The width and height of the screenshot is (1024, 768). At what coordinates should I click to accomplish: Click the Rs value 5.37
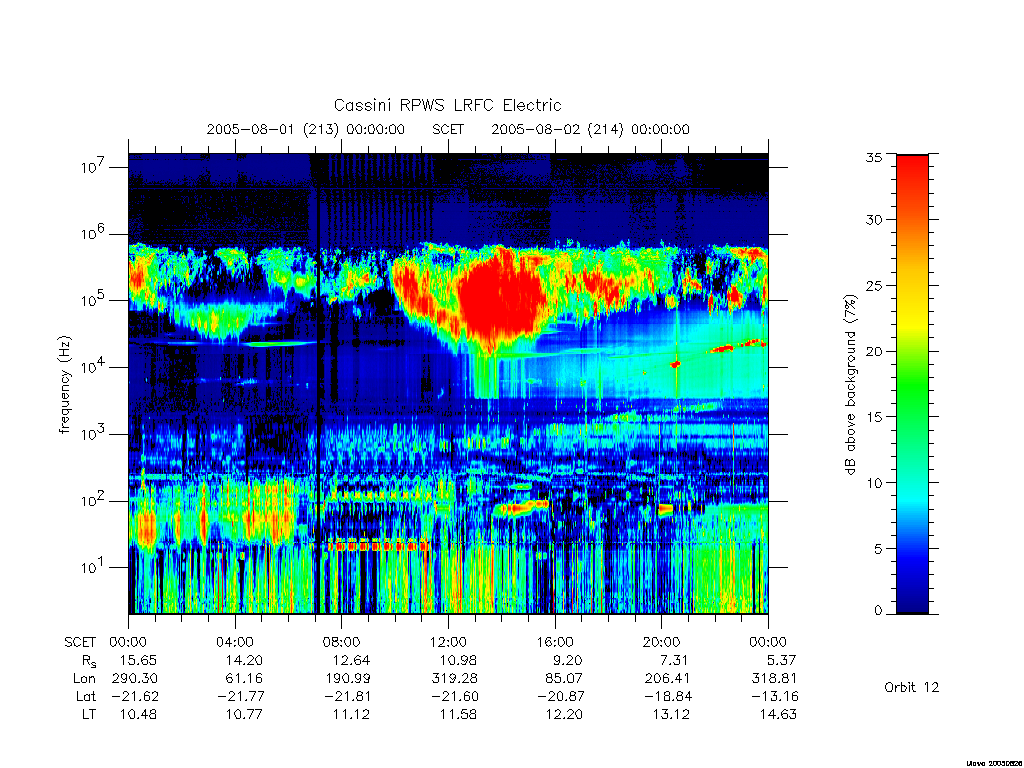coord(781,660)
